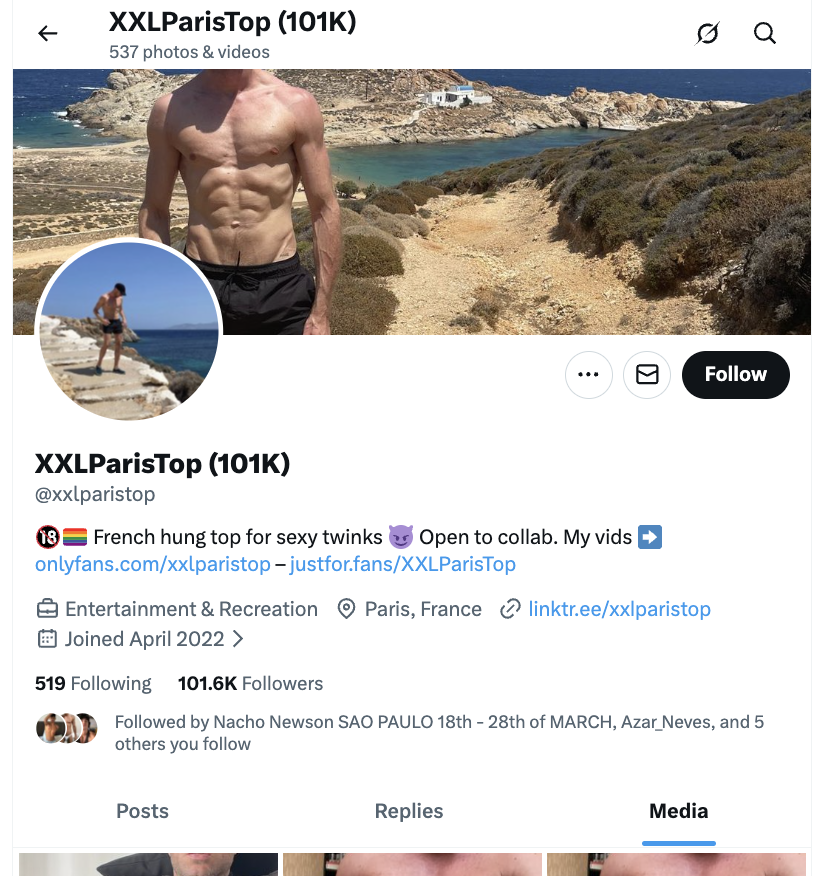This screenshot has height=876, width=830.
Task: Click the Followed by mutual followers text
Action: coord(438,732)
